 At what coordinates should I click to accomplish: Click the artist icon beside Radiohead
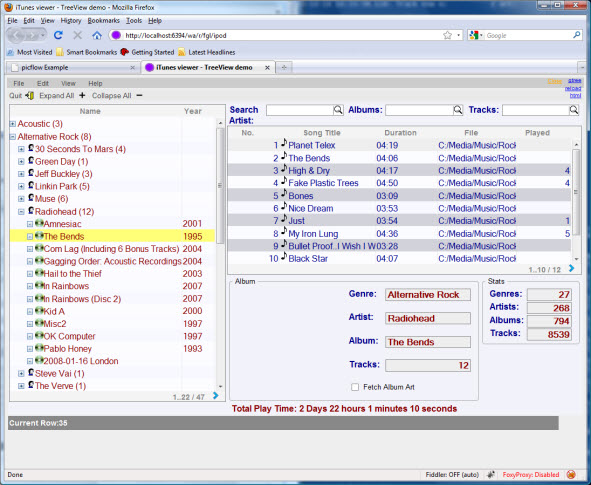[x=31, y=210]
